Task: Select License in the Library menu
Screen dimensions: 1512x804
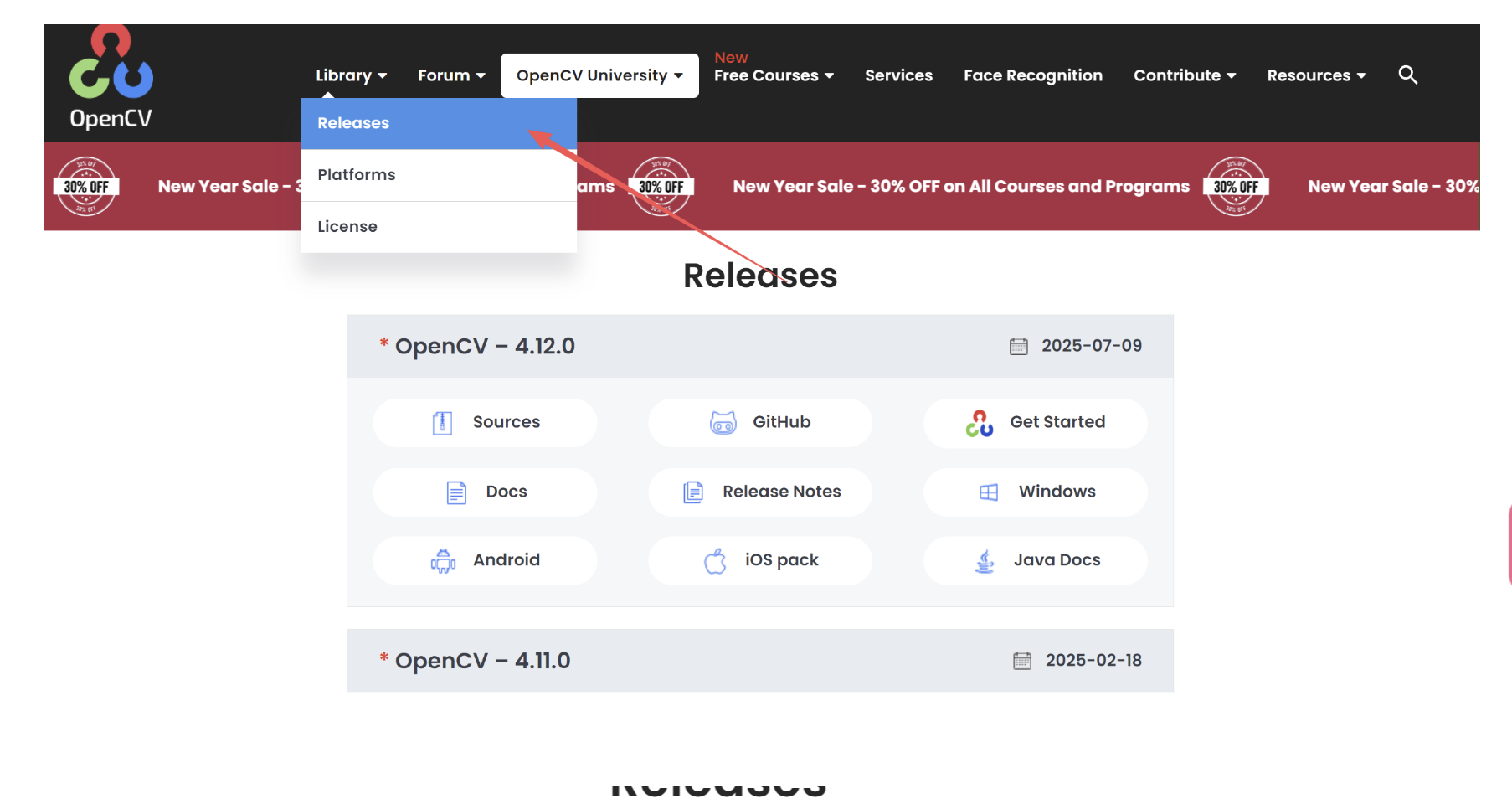Action: click(x=439, y=227)
